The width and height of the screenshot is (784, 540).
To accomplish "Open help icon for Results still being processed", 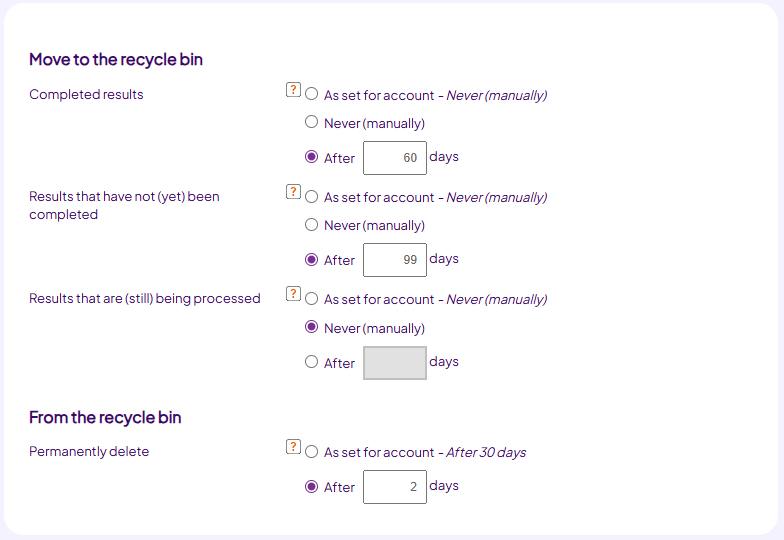I will [293, 294].
